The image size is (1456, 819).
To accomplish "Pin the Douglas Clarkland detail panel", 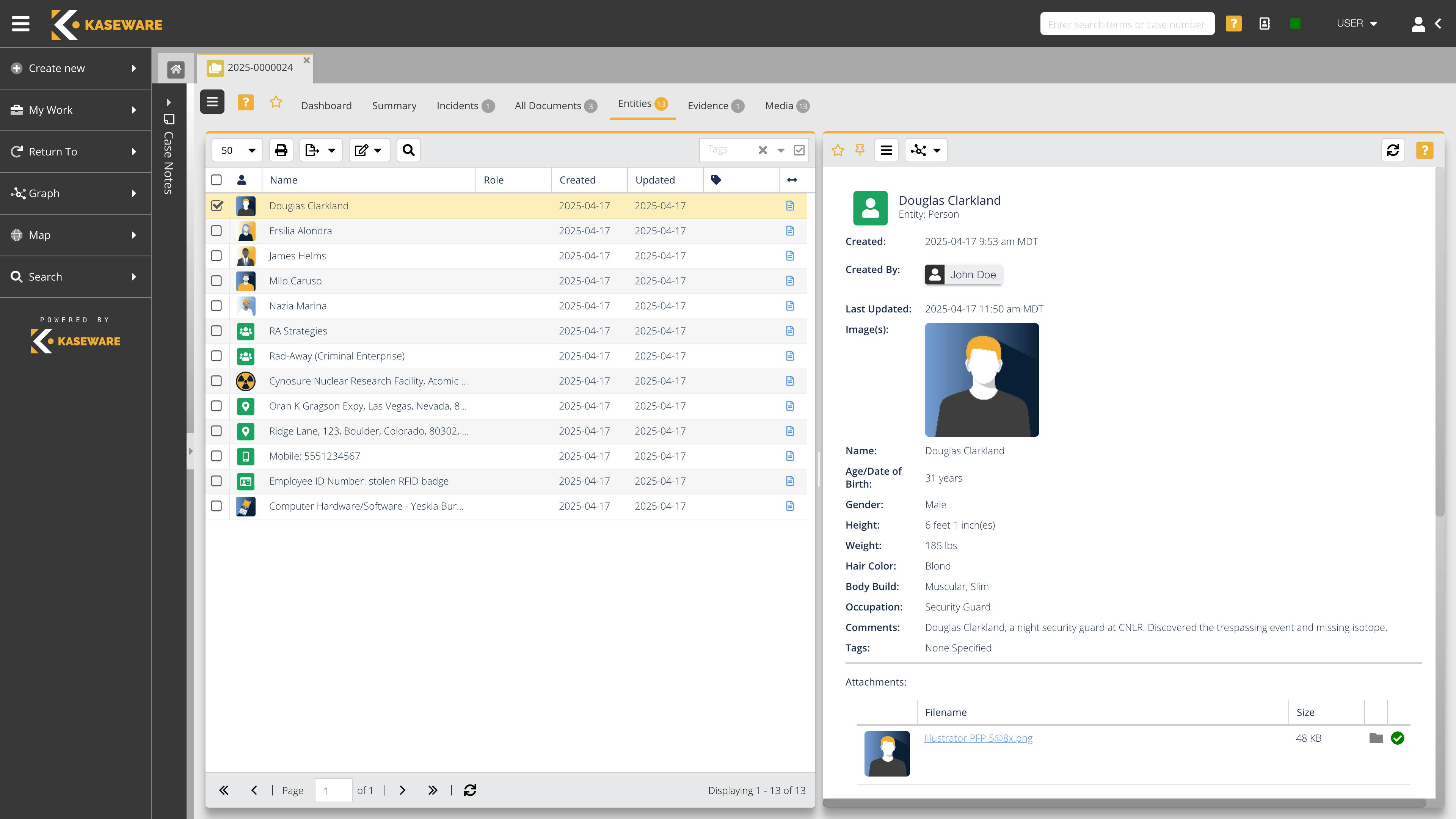I will [860, 150].
